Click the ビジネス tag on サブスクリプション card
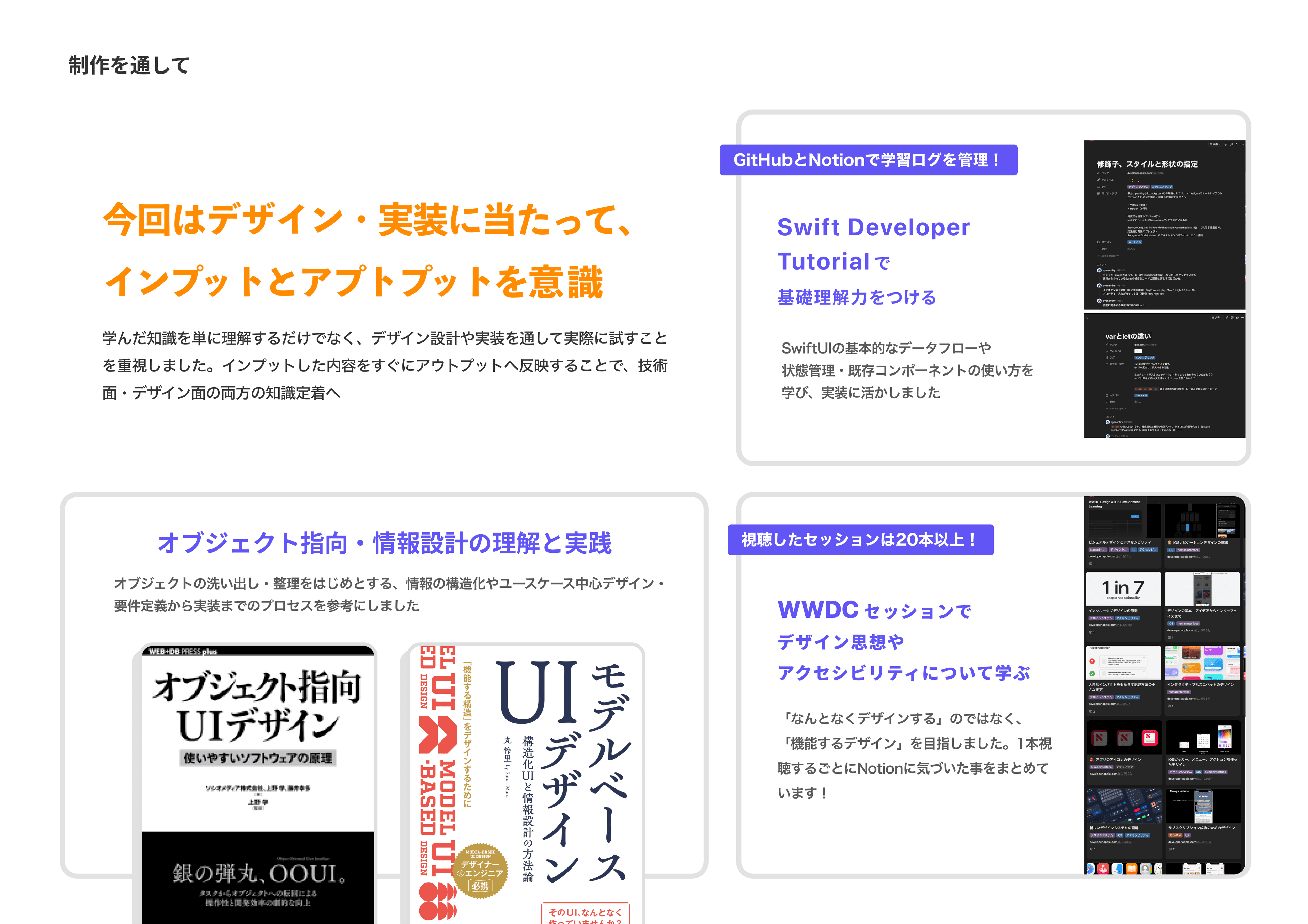The width and height of the screenshot is (1308, 924). 1175,835
